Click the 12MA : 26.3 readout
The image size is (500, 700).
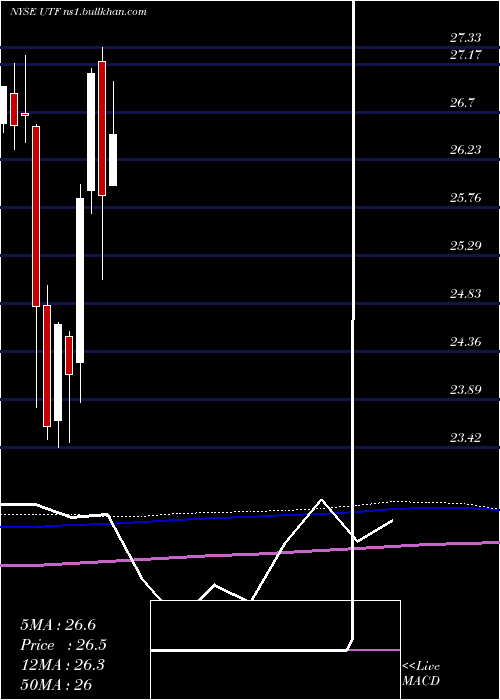coord(62,664)
